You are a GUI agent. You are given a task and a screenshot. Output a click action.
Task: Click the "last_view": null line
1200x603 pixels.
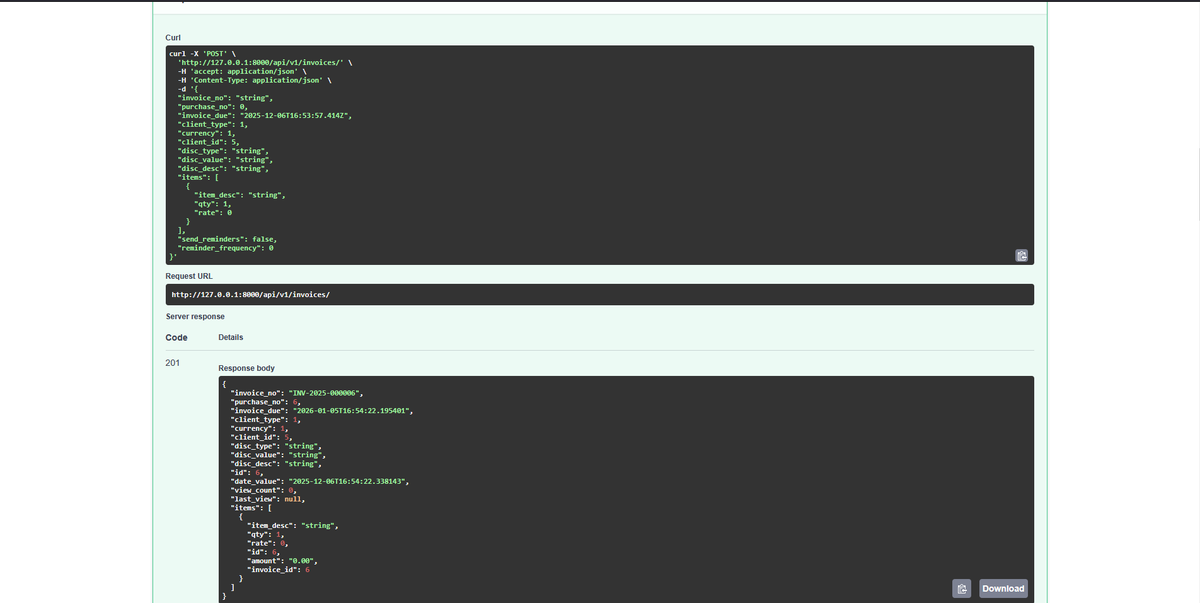point(268,498)
